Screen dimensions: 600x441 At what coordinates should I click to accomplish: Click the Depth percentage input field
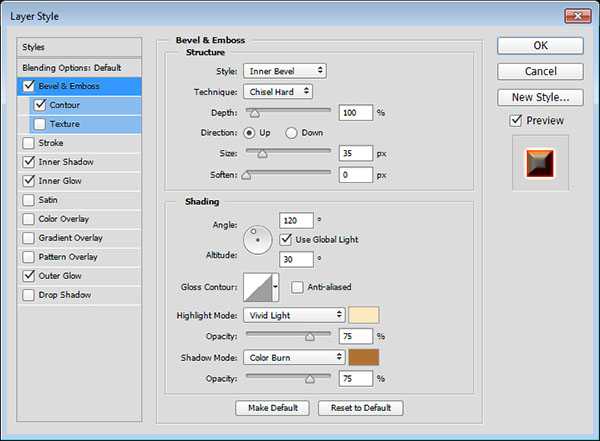[x=355, y=113]
